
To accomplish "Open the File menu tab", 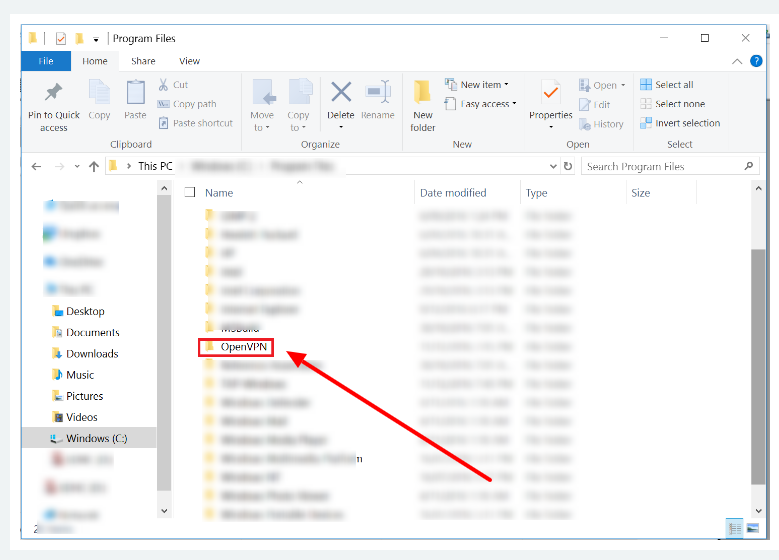I will [46, 61].
